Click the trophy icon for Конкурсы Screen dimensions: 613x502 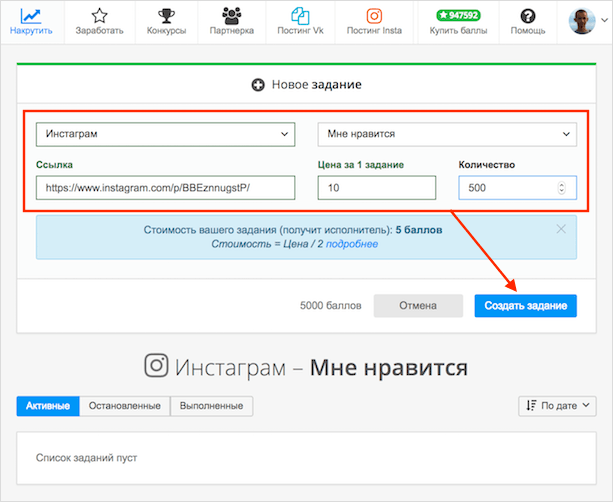pos(167,16)
